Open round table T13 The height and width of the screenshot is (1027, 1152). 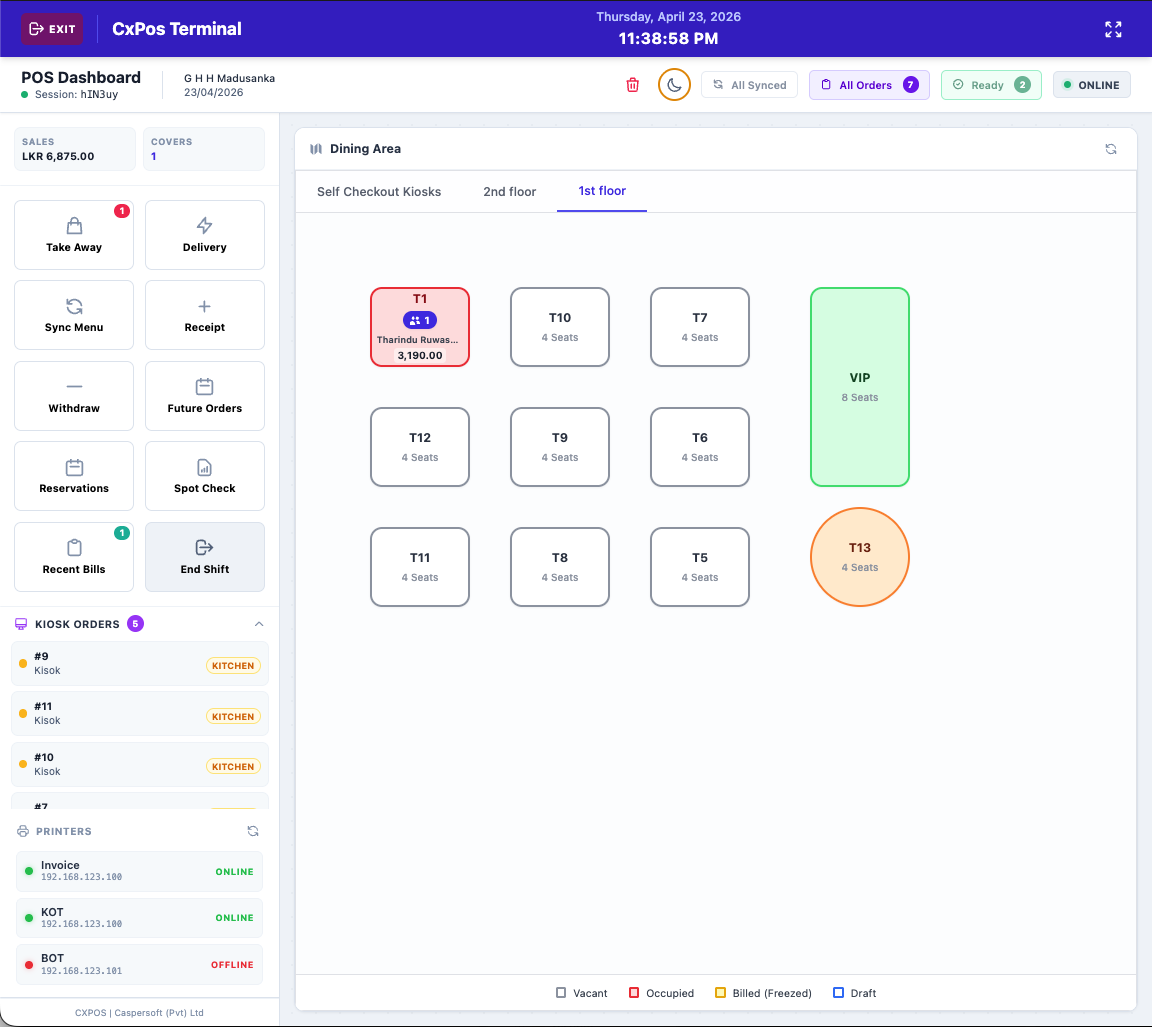tap(860, 557)
